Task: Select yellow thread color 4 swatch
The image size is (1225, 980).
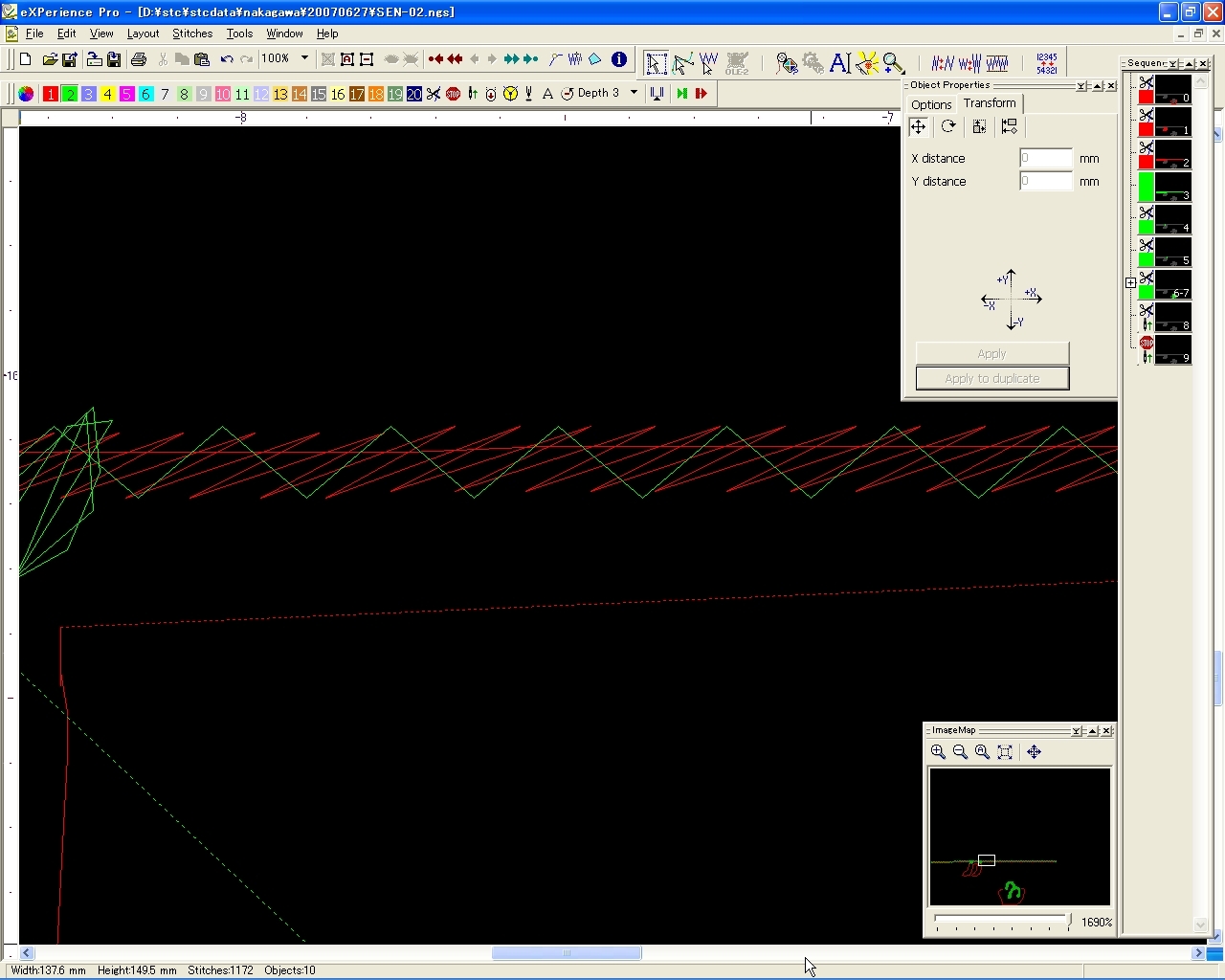Action: [108, 94]
